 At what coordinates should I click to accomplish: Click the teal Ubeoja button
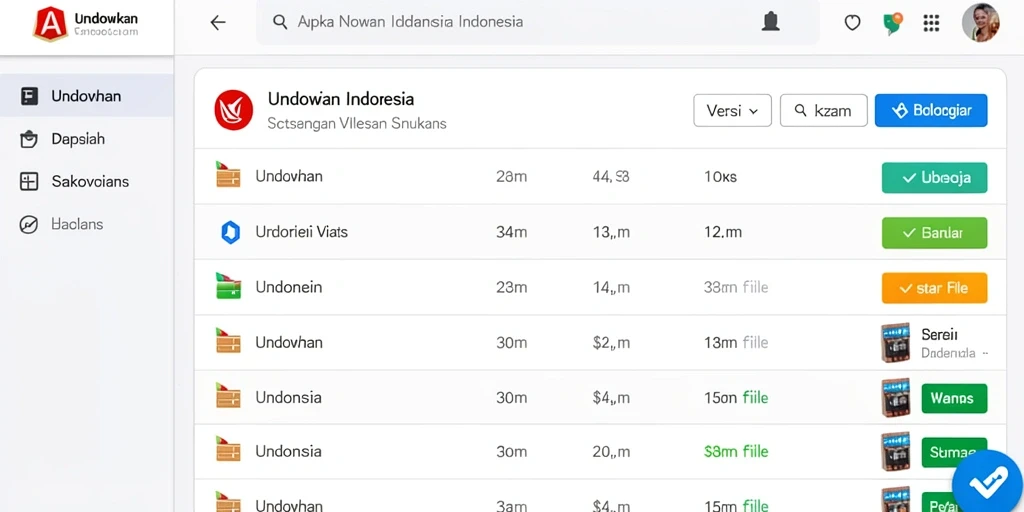(934, 178)
